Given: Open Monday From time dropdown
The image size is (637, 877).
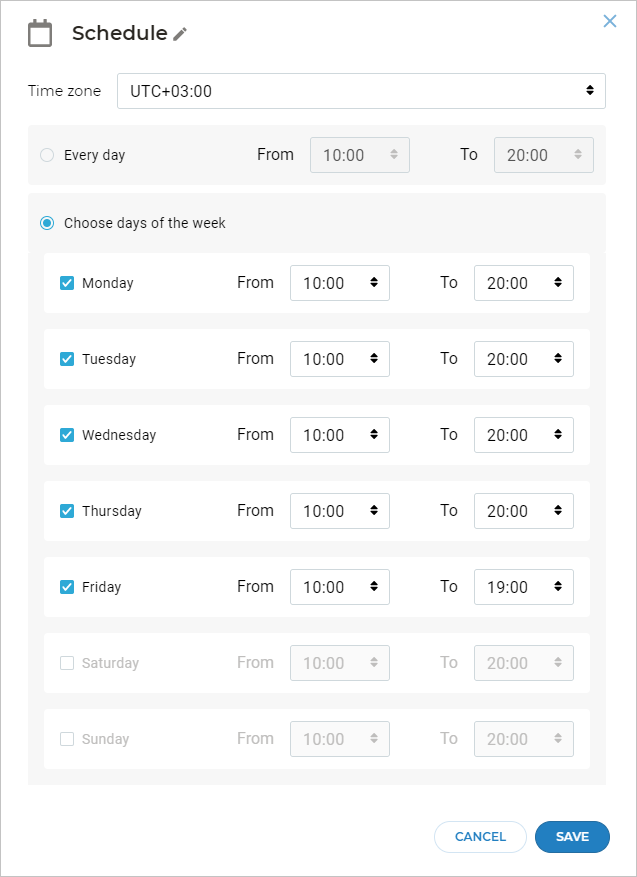Looking at the screenshot, I should tap(340, 283).
